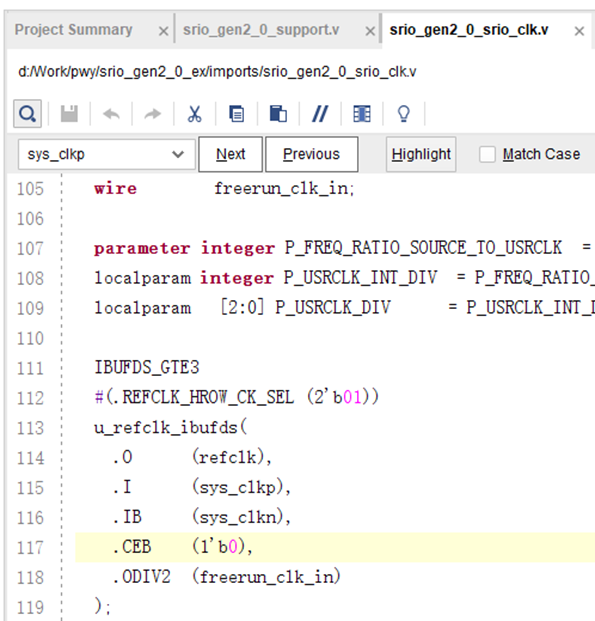Click P_FREQ_RATIO_SOURCE_TO_USRCLK on line 107
Screen dimensions: 595x621
[423, 248]
